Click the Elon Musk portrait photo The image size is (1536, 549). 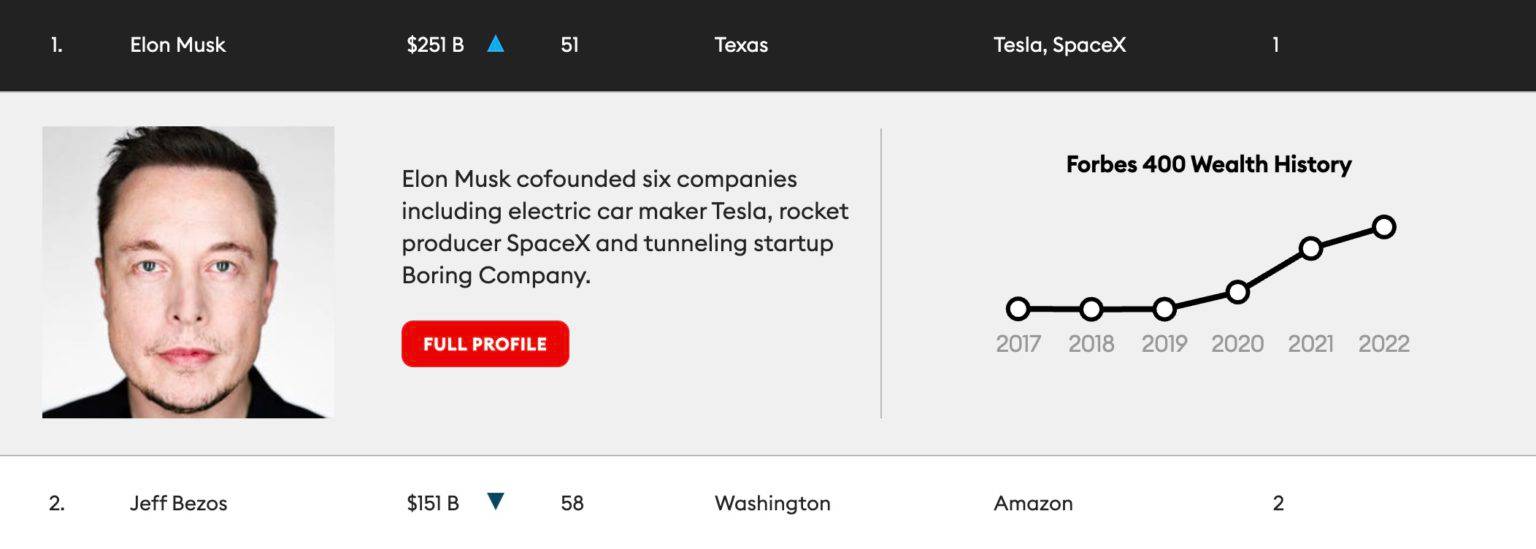pos(188,271)
